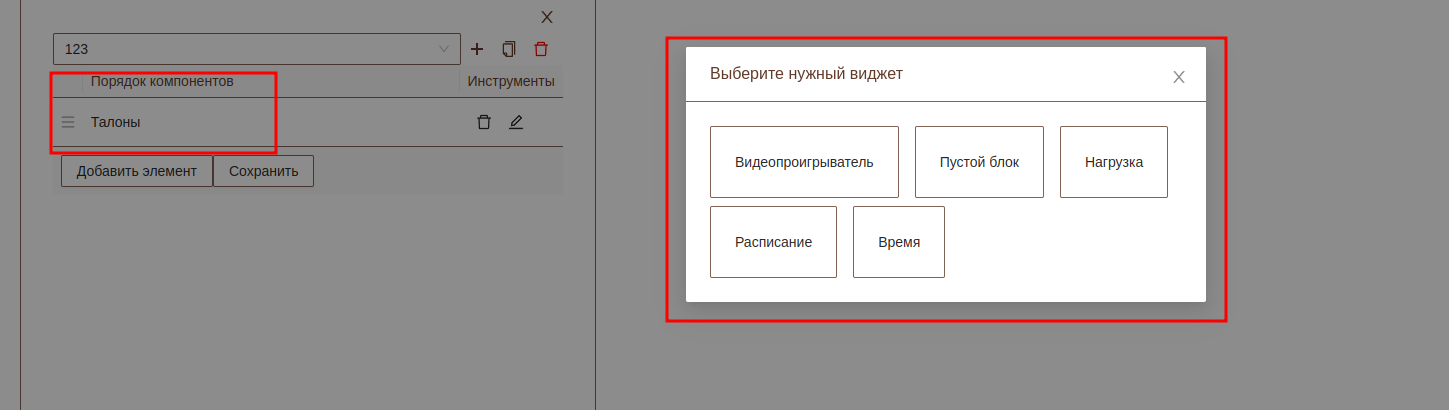
Task: Click the red trash icon near the dropdown
Action: coord(541,49)
